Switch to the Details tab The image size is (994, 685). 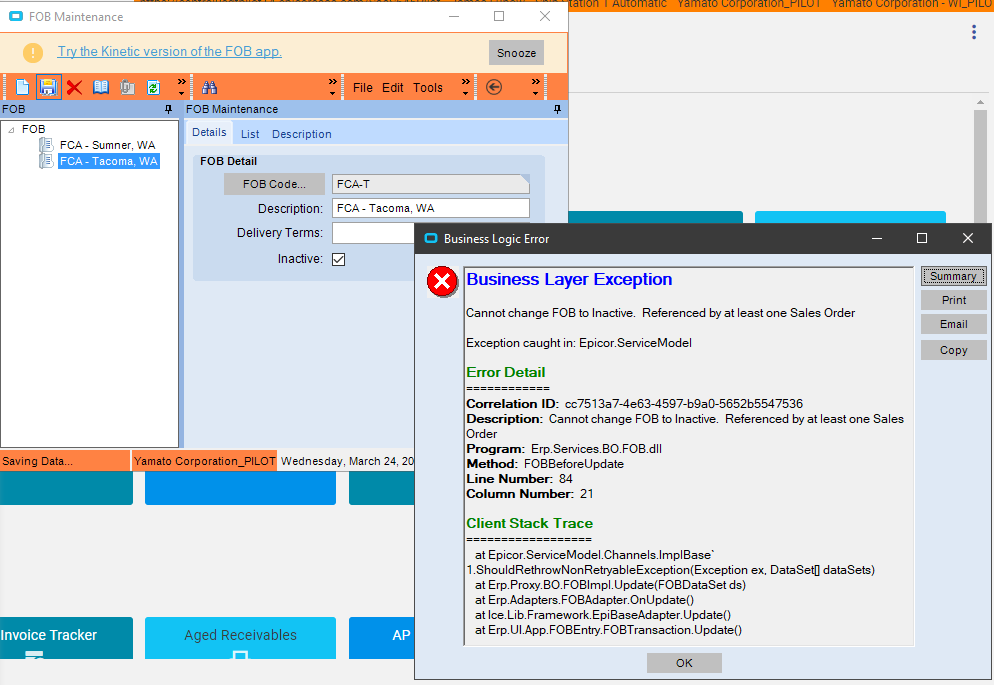(x=209, y=132)
